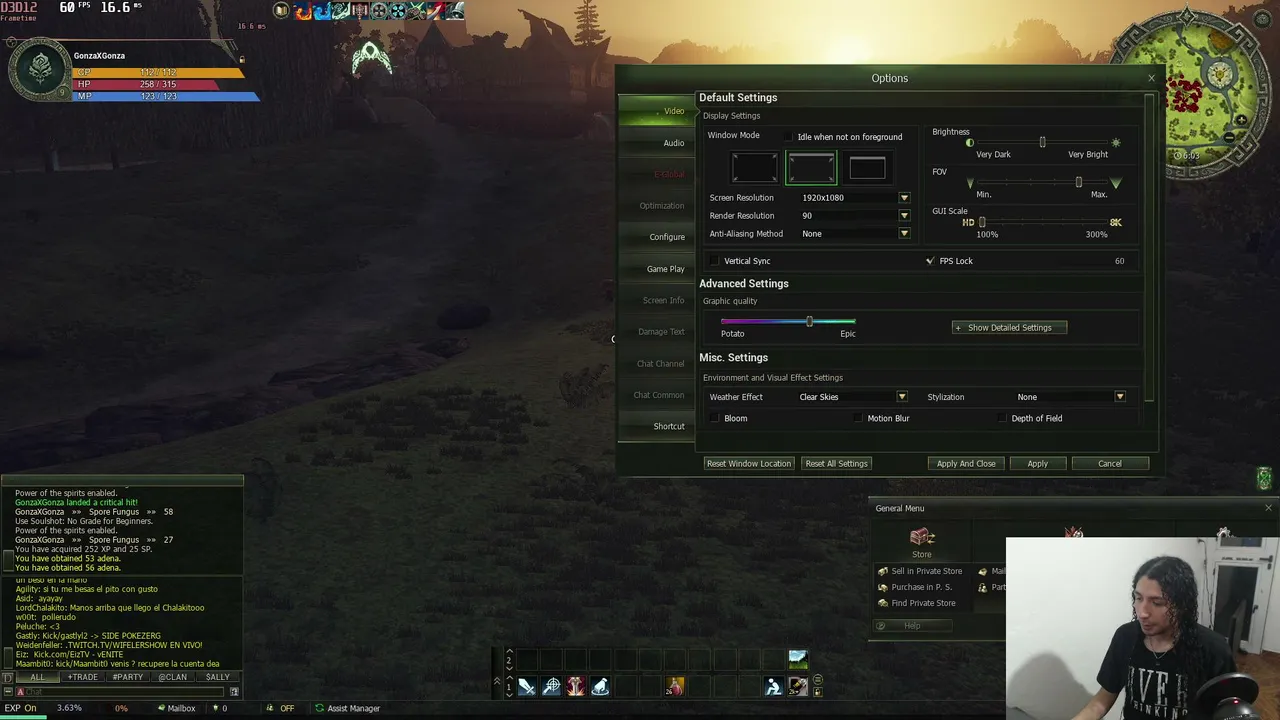Viewport: 1280px width, 720px height.
Task: Open the Shortcut options tab
Action: click(658, 427)
